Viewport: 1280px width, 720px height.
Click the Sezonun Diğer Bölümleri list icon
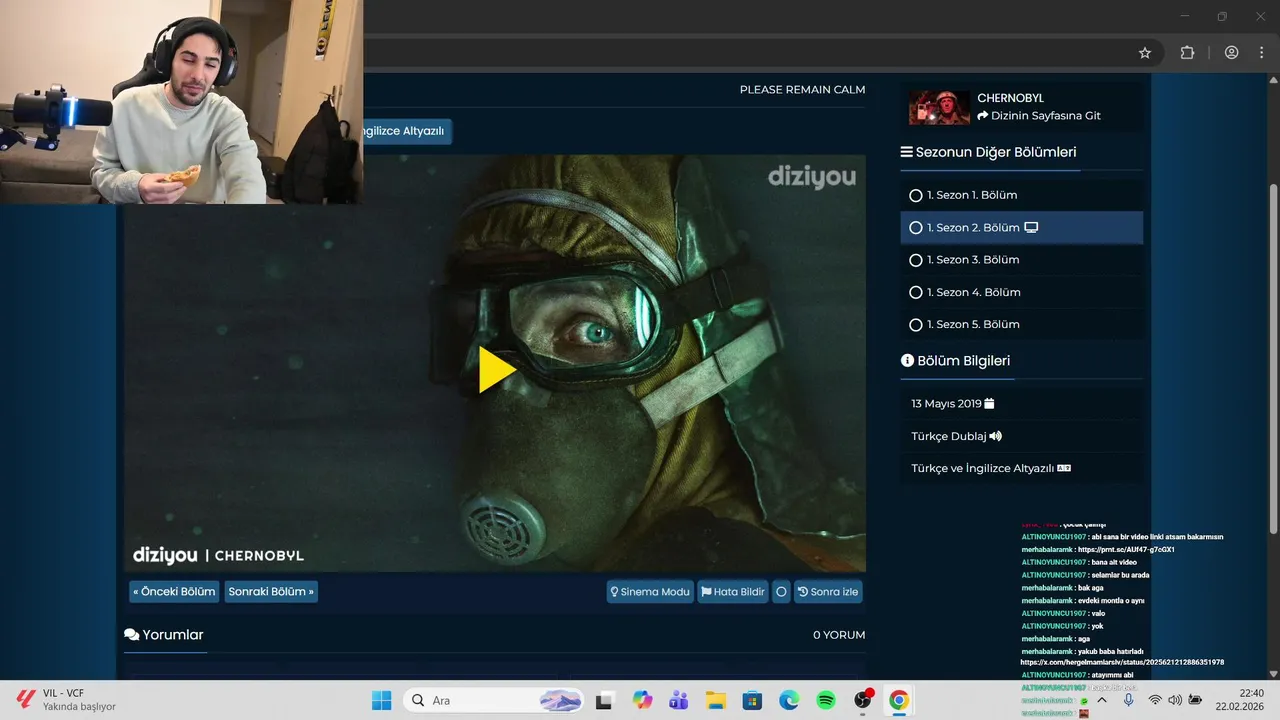click(907, 152)
